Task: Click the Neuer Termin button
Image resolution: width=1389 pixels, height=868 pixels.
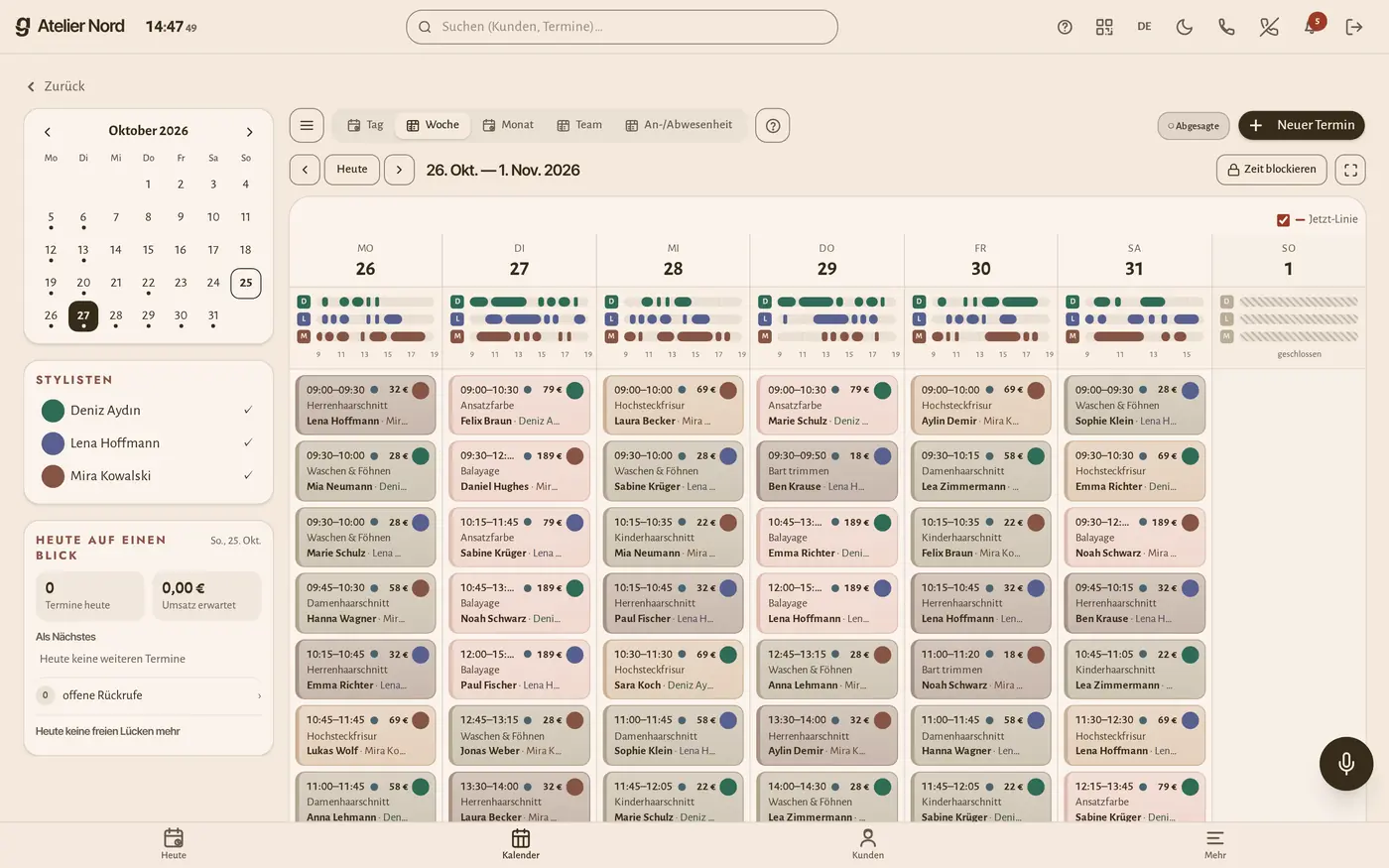Action: (x=1302, y=125)
